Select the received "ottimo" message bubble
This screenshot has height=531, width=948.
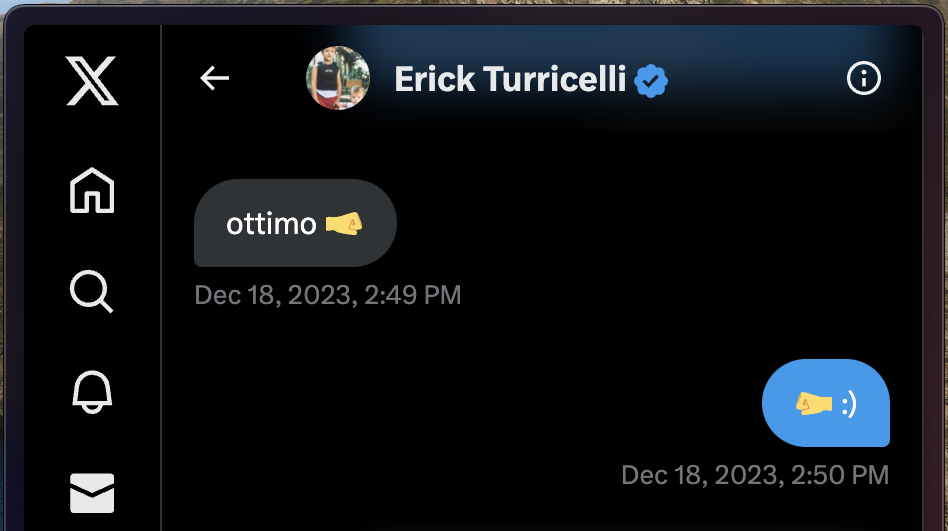tap(295, 223)
